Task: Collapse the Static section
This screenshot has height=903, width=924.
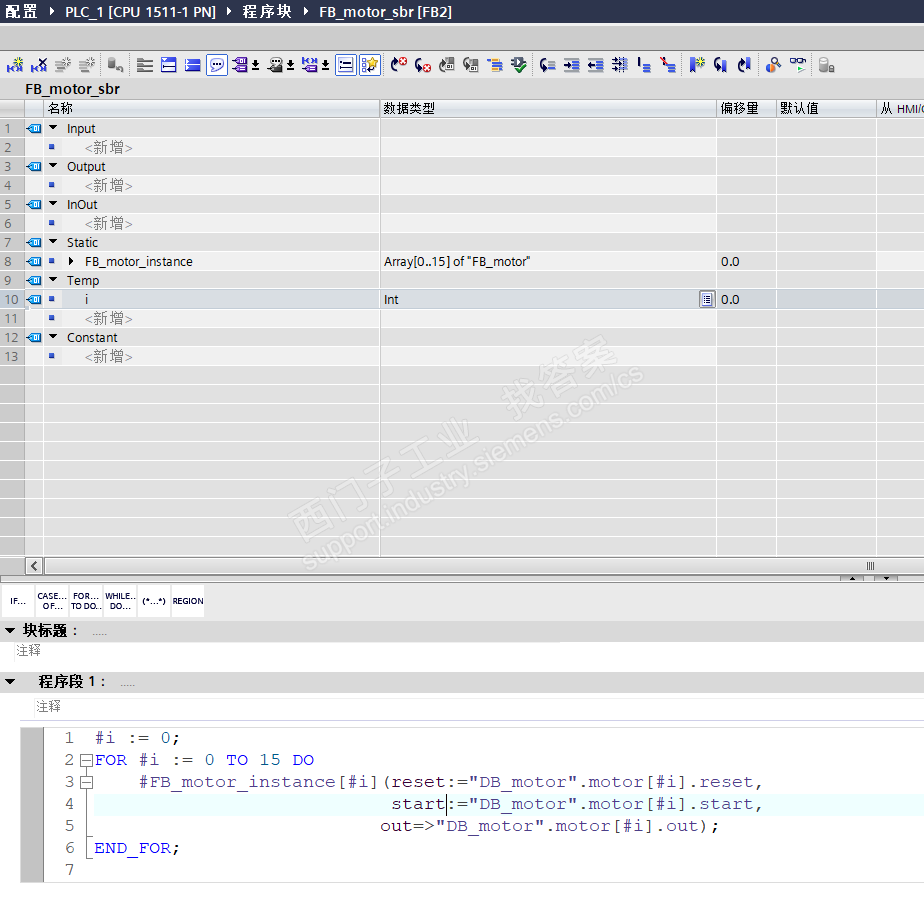Action: point(53,242)
